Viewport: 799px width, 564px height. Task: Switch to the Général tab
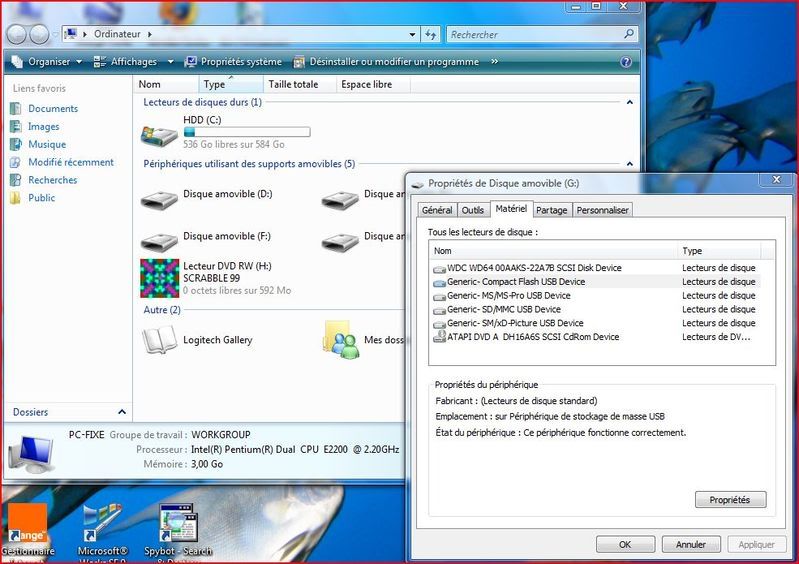coord(437,210)
